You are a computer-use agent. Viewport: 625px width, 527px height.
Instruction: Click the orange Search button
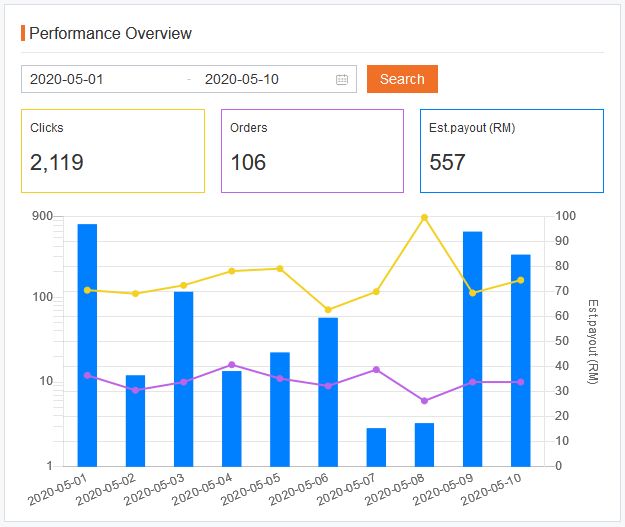[402, 79]
